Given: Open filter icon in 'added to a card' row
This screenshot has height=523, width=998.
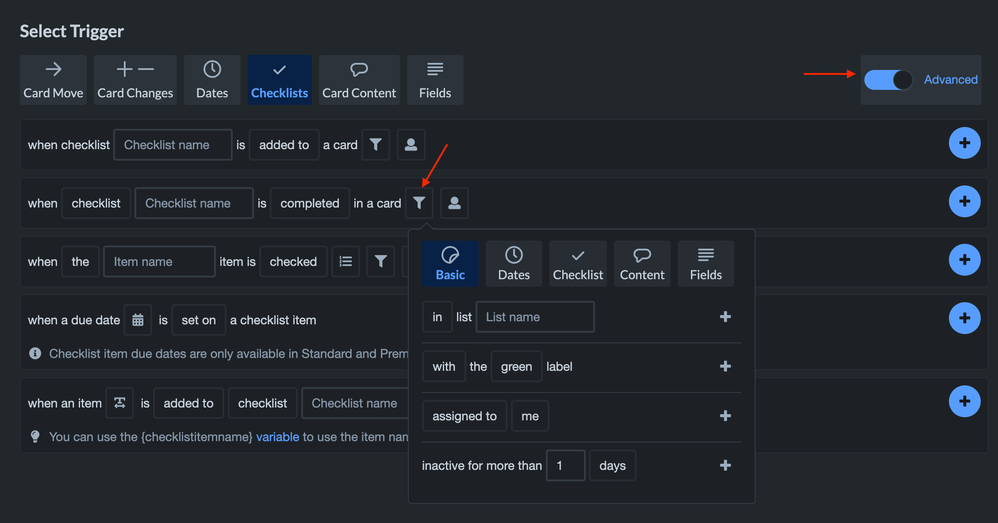Looking at the screenshot, I should [376, 145].
